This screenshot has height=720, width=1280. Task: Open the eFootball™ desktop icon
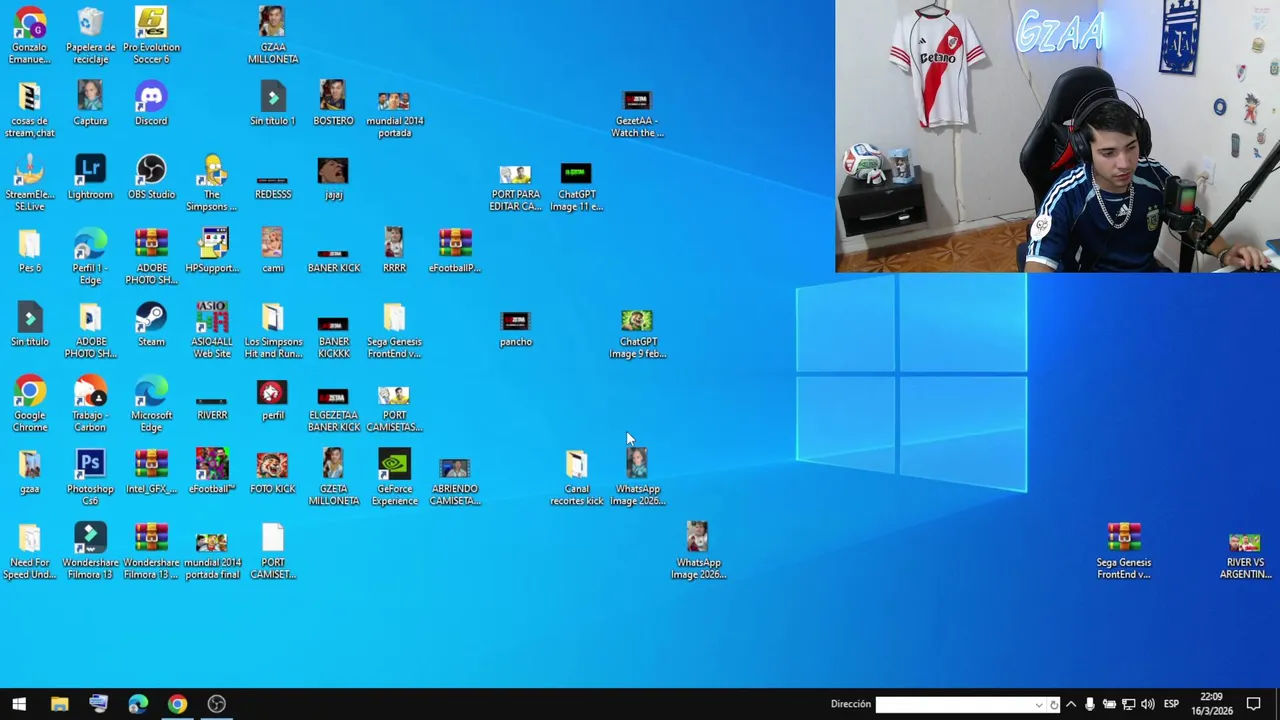pyautogui.click(x=212, y=472)
